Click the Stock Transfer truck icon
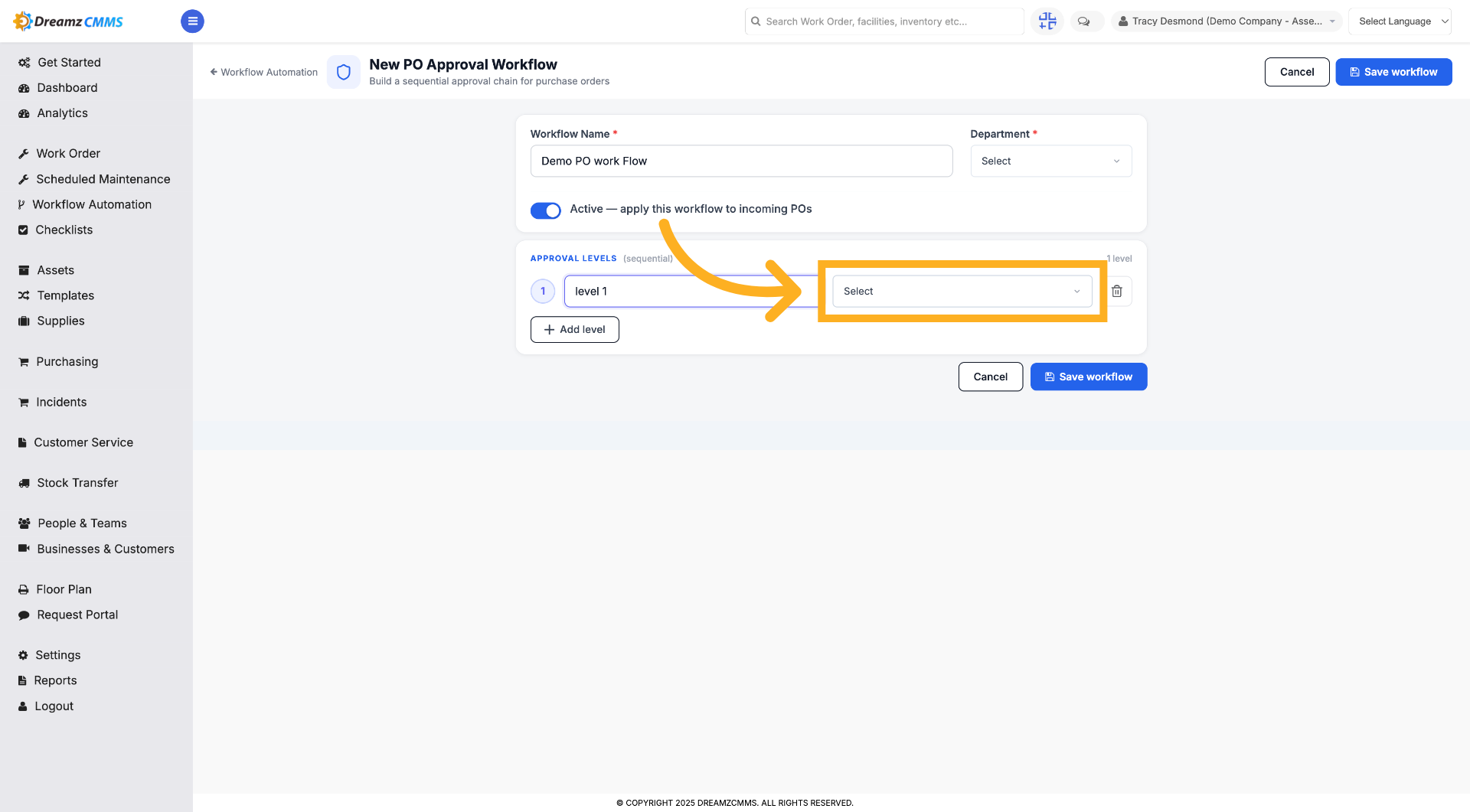The width and height of the screenshot is (1470, 812). (24, 483)
